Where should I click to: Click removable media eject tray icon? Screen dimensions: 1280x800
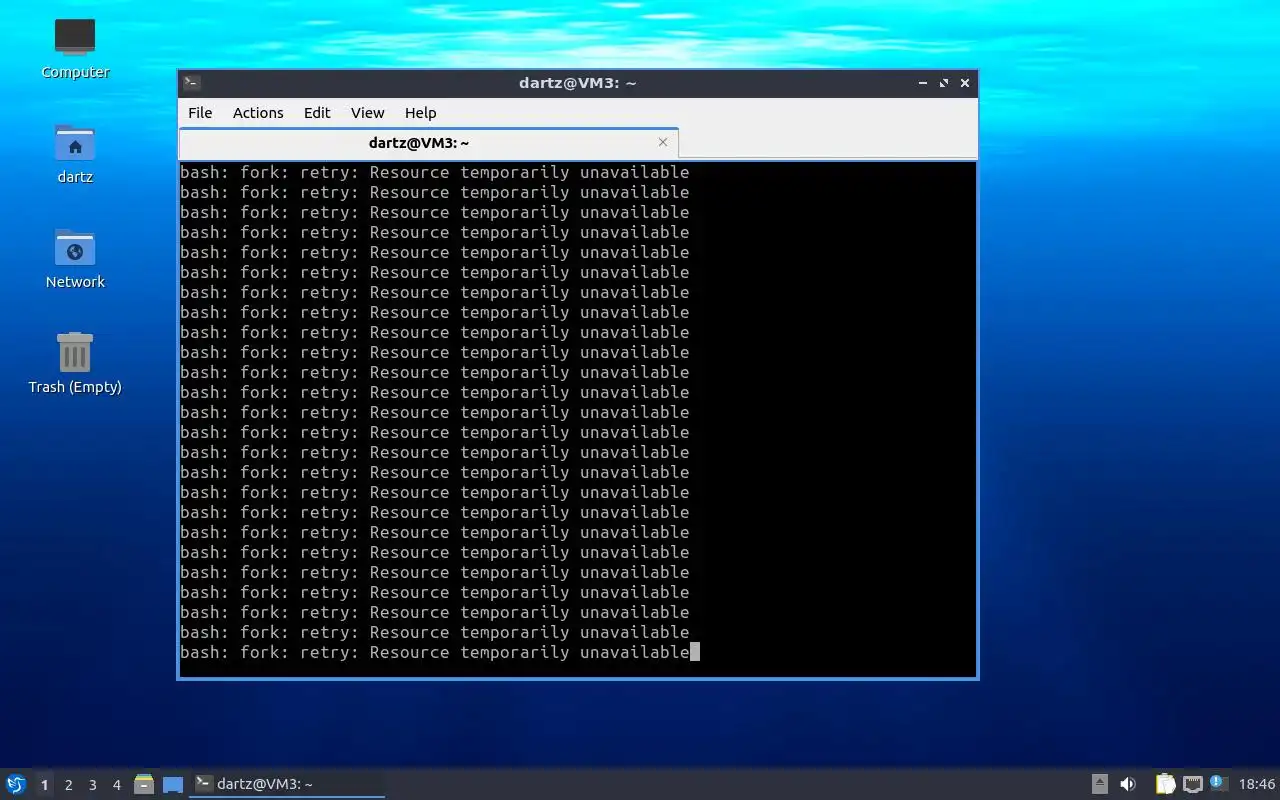point(1099,784)
